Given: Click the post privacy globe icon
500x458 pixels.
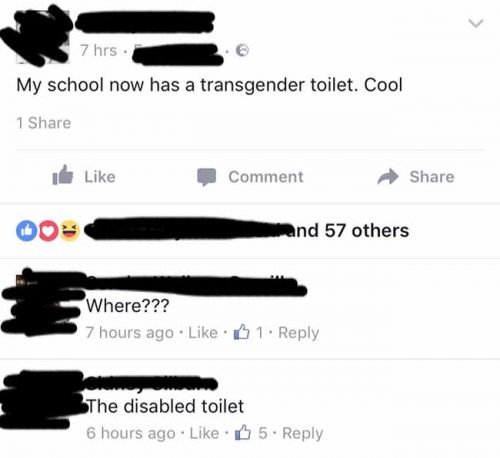Looking at the screenshot, I should pyautogui.click(x=242, y=50).
